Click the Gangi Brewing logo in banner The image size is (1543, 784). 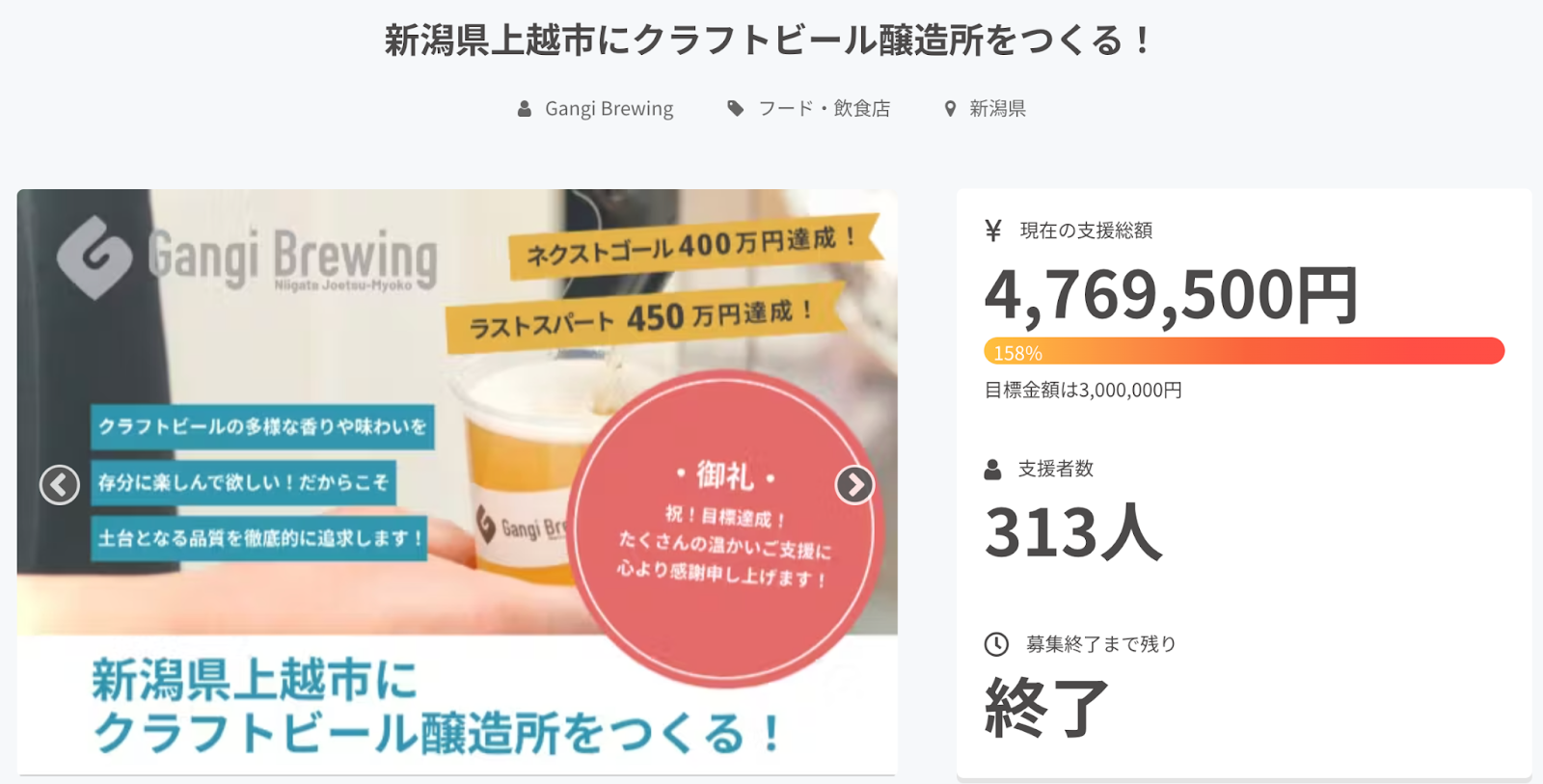(x=247, y=257)
